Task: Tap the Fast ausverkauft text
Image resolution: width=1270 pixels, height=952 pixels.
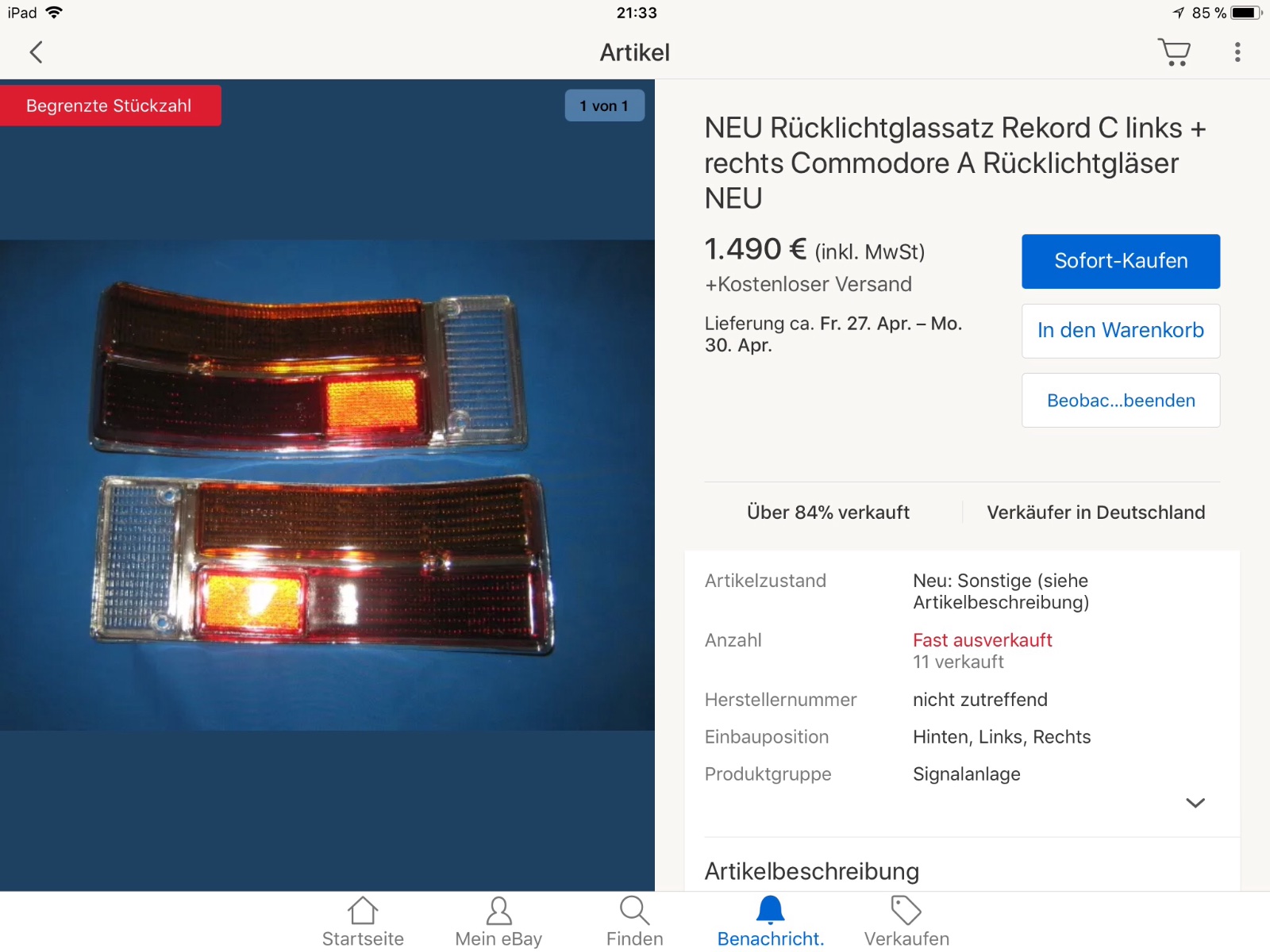Action: point(983,640)
